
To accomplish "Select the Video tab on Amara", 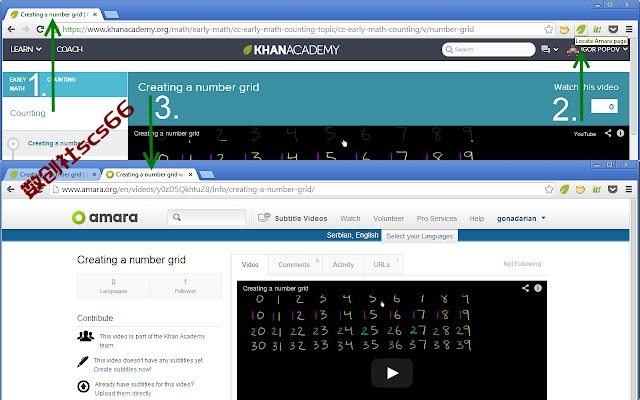I will [x=250, y=264].
